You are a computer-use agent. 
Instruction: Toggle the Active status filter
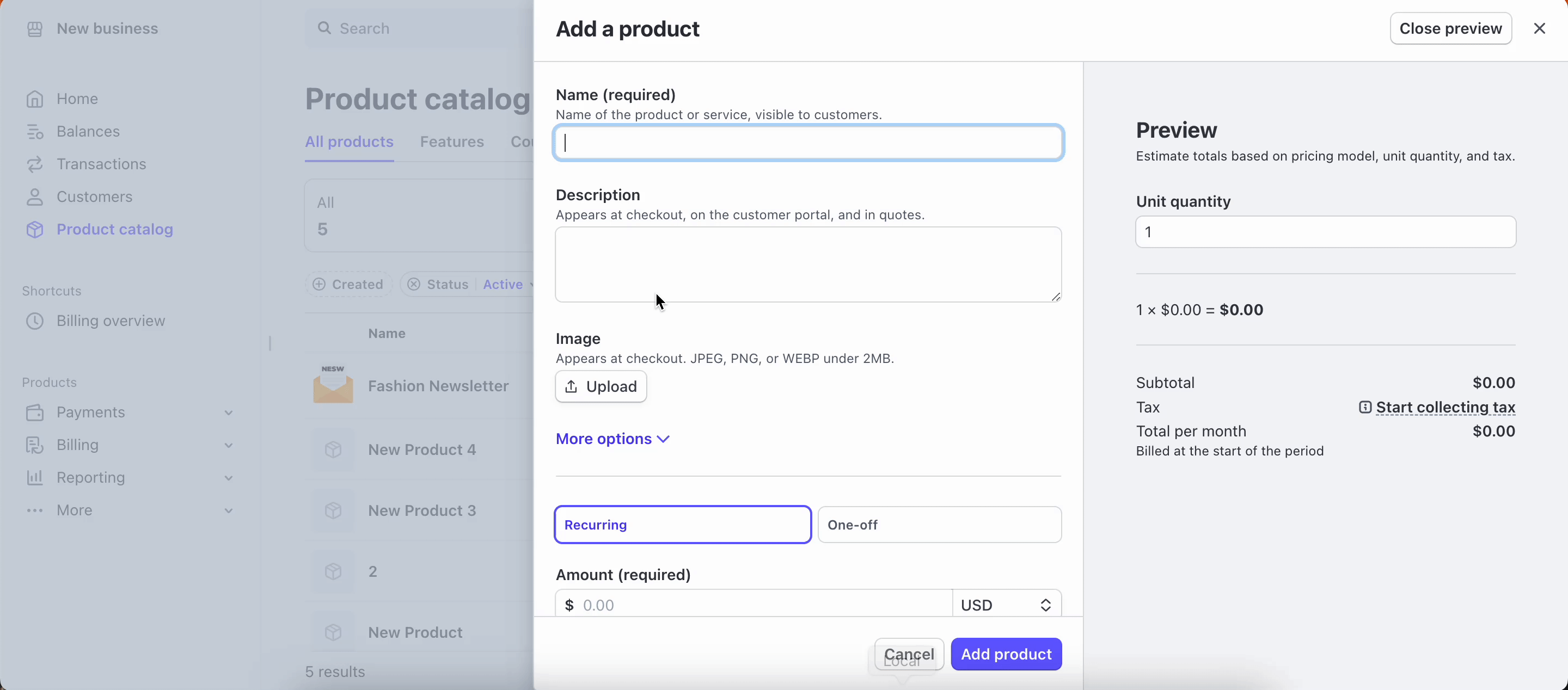pos(504,284)
